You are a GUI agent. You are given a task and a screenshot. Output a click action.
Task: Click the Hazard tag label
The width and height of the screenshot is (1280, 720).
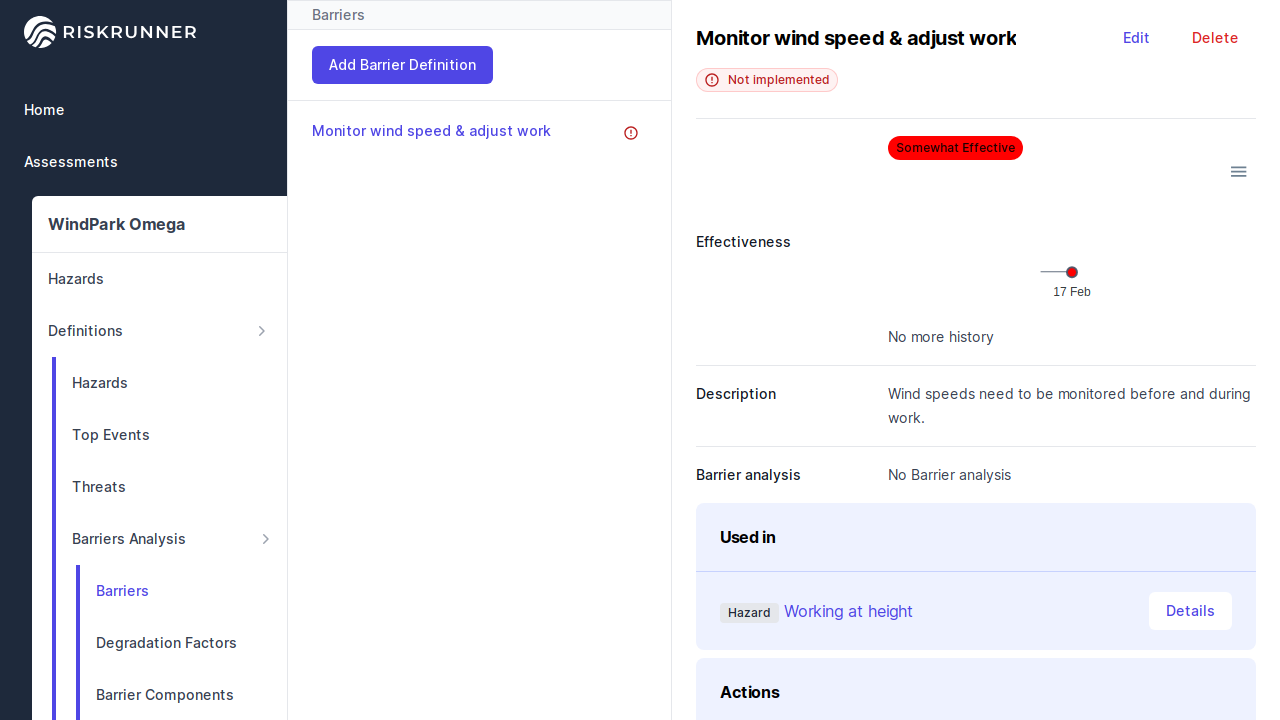click(749, 613)
